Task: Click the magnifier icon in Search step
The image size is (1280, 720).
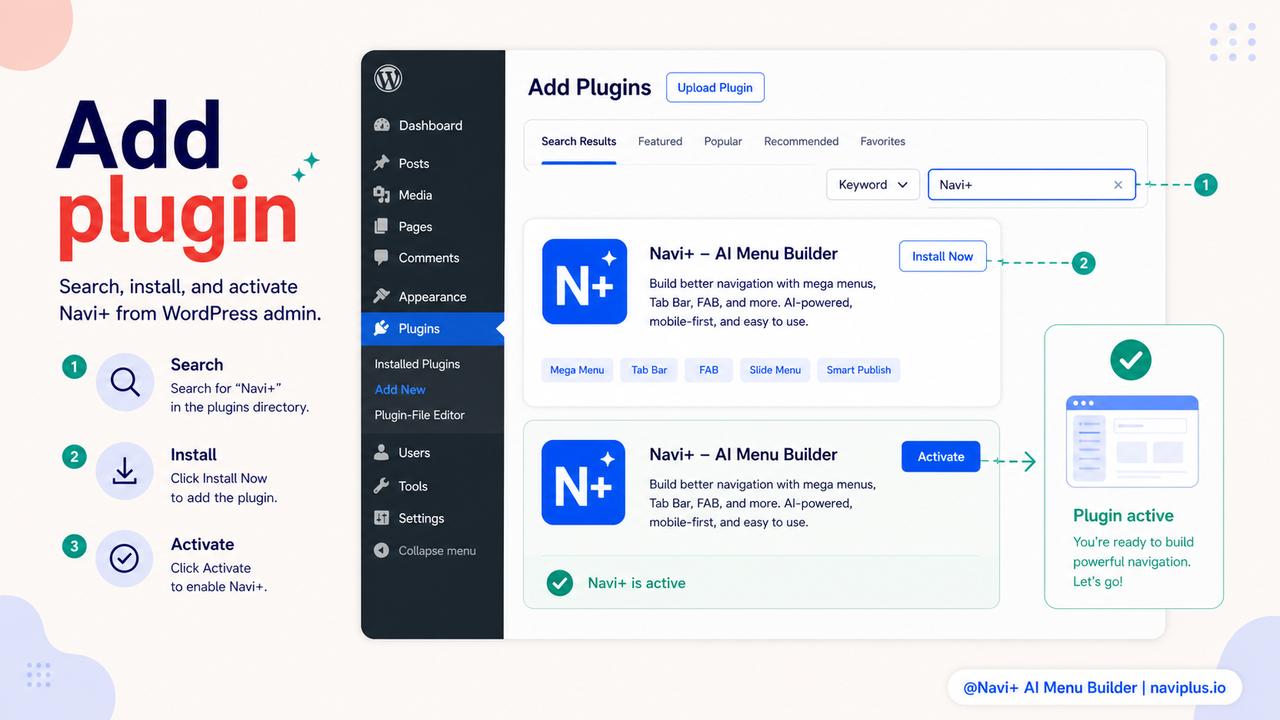Action: tap(125, 383)
